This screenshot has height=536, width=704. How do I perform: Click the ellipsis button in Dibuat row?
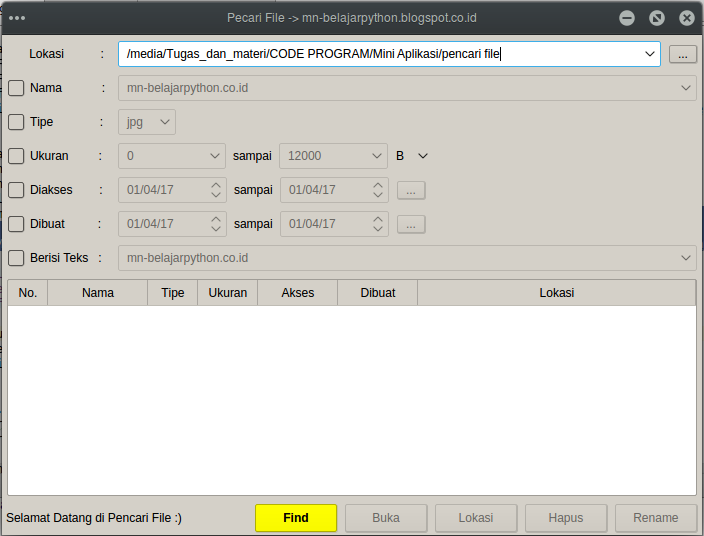411,224
